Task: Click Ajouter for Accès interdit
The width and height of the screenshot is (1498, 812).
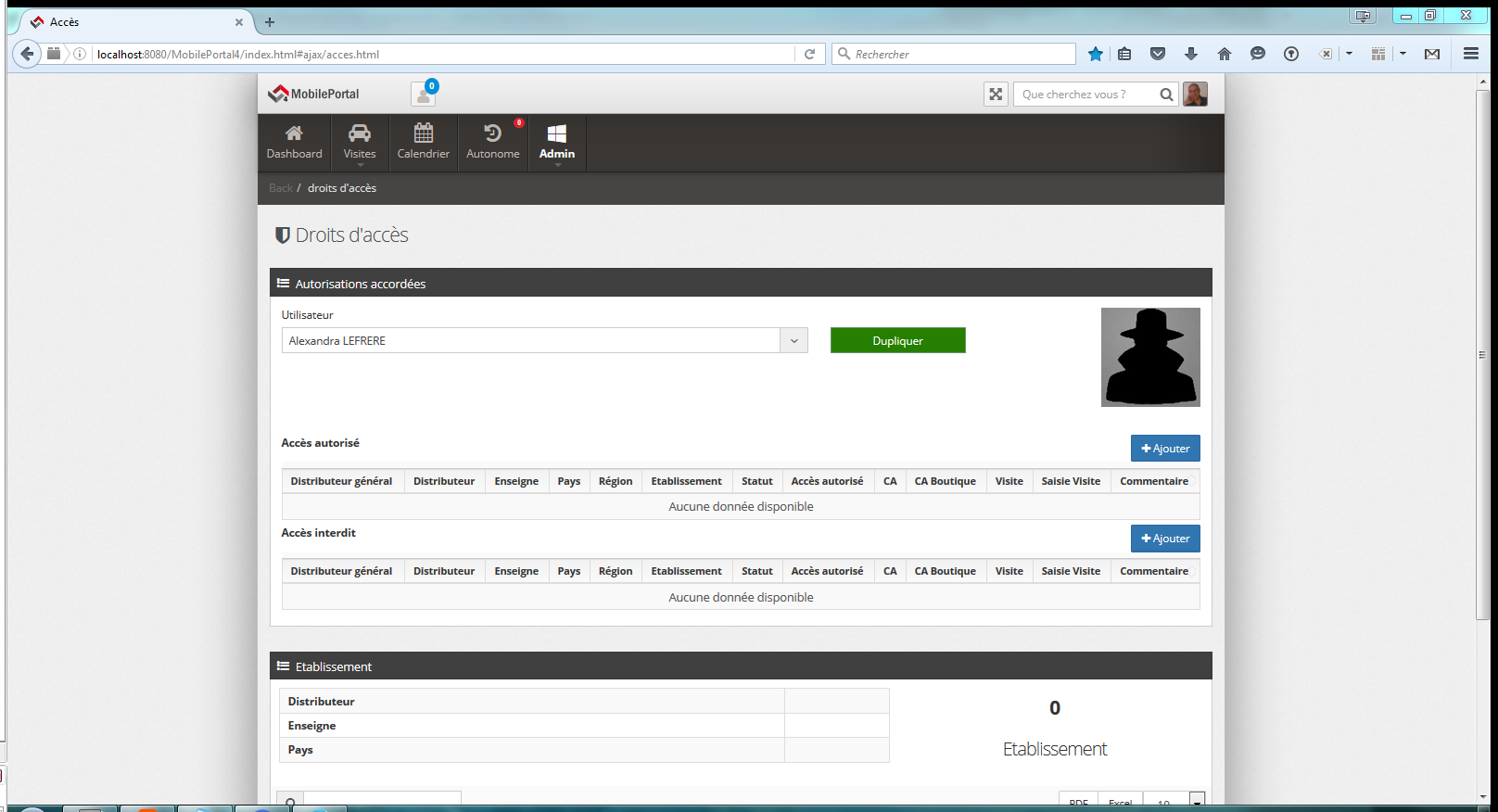Action: 1164,539
